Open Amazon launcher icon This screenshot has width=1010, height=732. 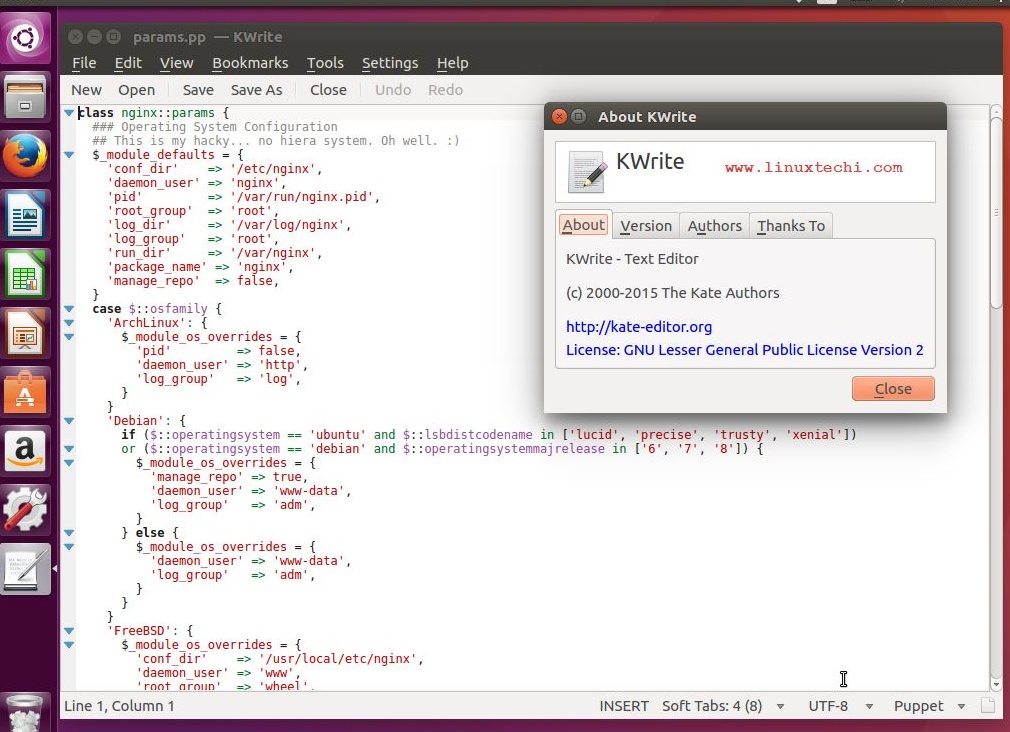tap(24, 452)
